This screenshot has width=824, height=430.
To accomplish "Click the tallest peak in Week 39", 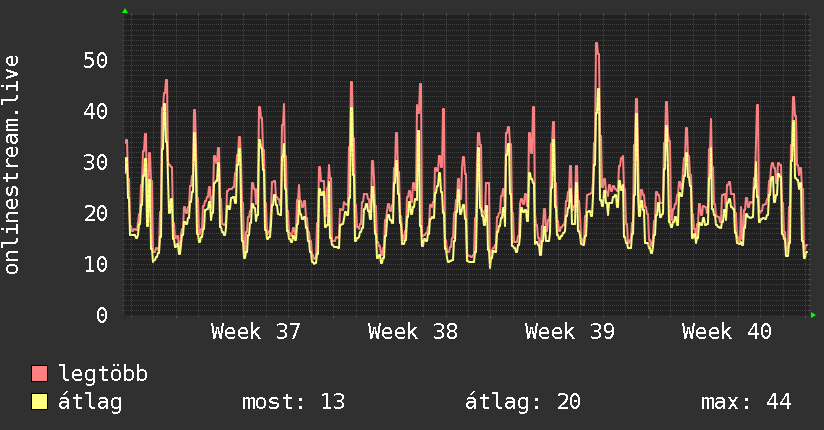I will tap(597, 45).
